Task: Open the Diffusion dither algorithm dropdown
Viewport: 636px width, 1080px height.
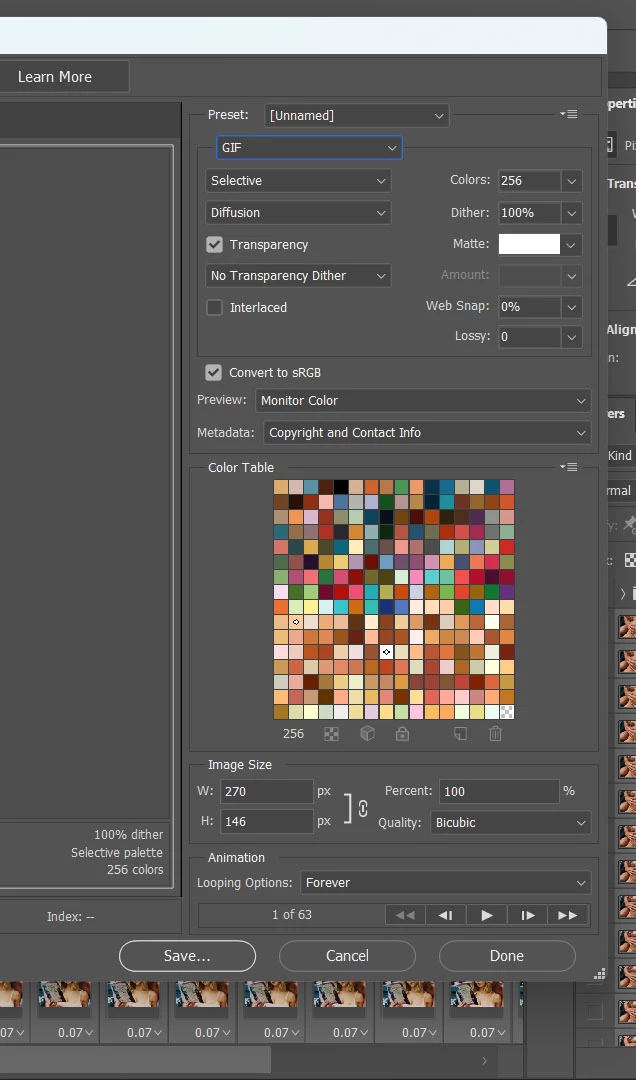Action: click(298, 213)
